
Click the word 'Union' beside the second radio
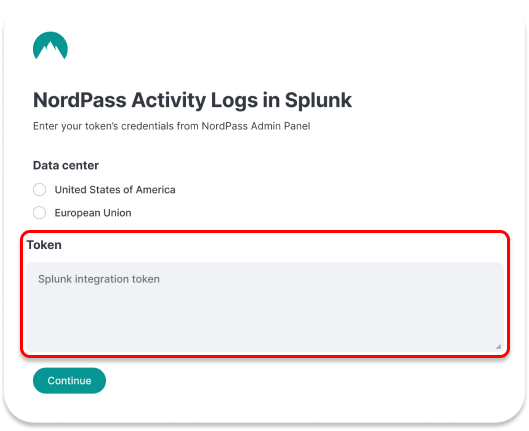117,213
